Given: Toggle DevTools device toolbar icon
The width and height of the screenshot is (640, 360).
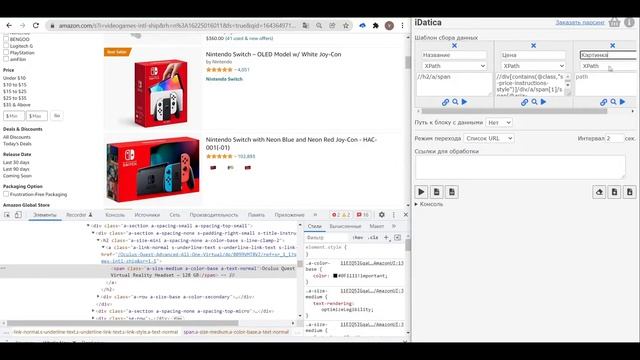Looking at the screenshot, I should click(x=18, y=215).
